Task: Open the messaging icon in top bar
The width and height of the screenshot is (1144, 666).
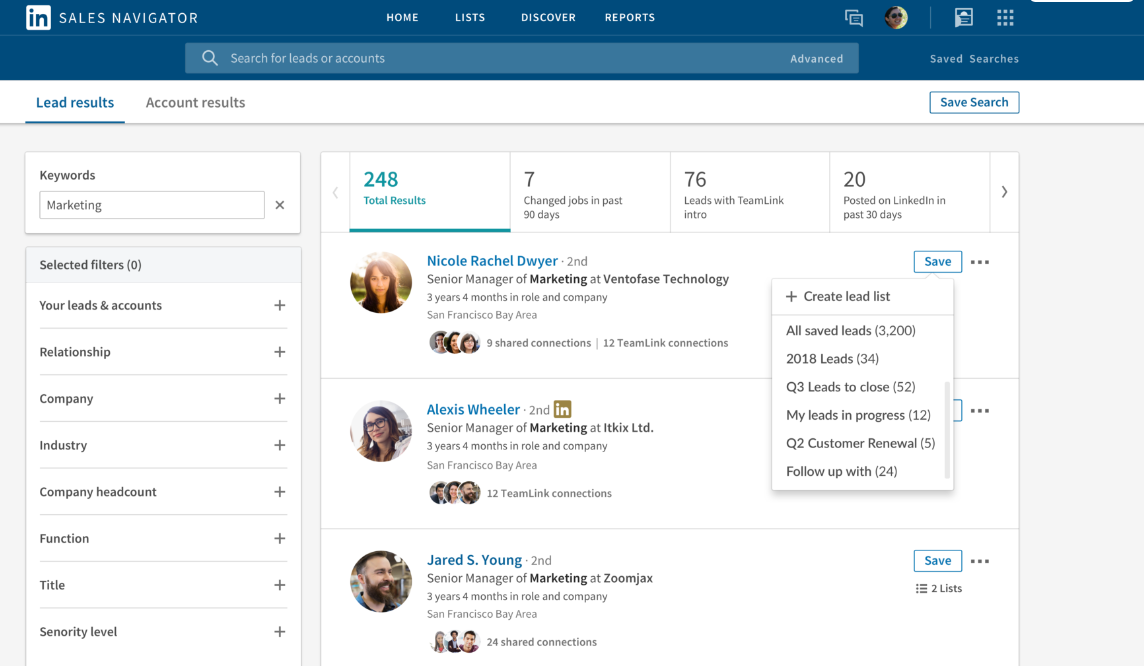Action: point(854,18)
